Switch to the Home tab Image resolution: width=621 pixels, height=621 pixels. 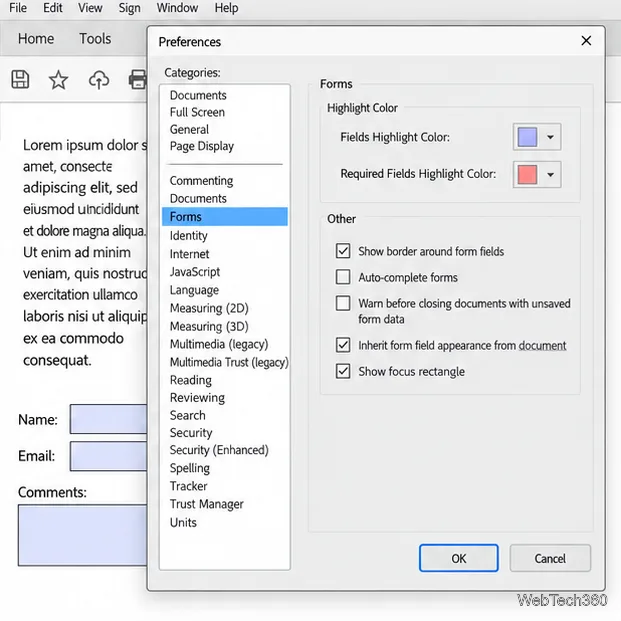(36, 38)
